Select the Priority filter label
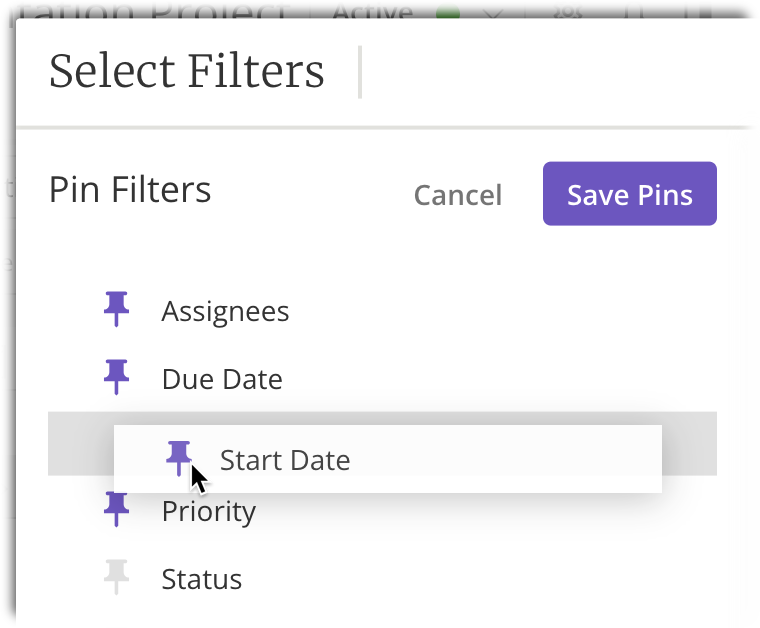 click(209, 512)
